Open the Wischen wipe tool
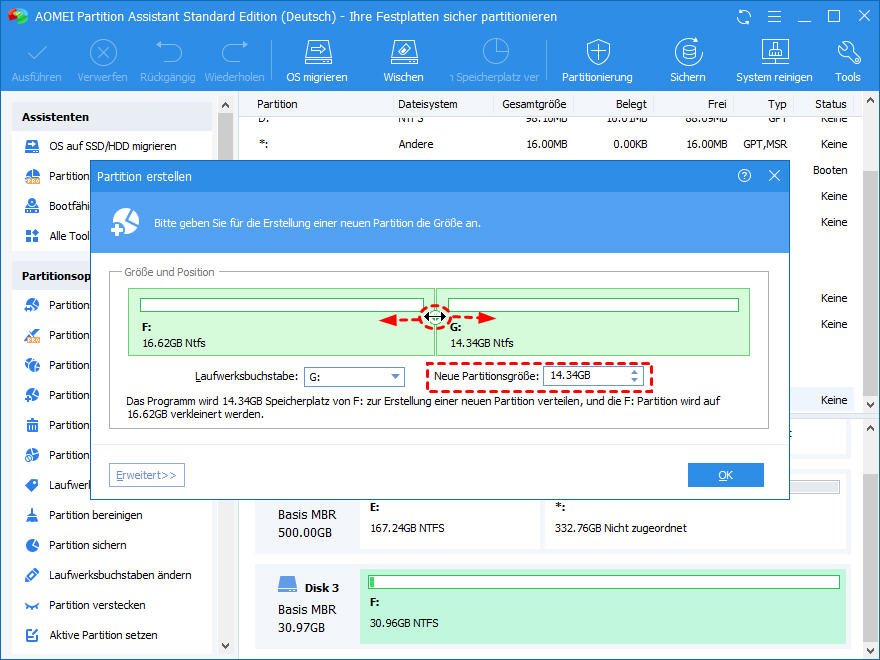The height and width of the screenshot is (660, 880). pyautogui.click(x=404, y=61)
